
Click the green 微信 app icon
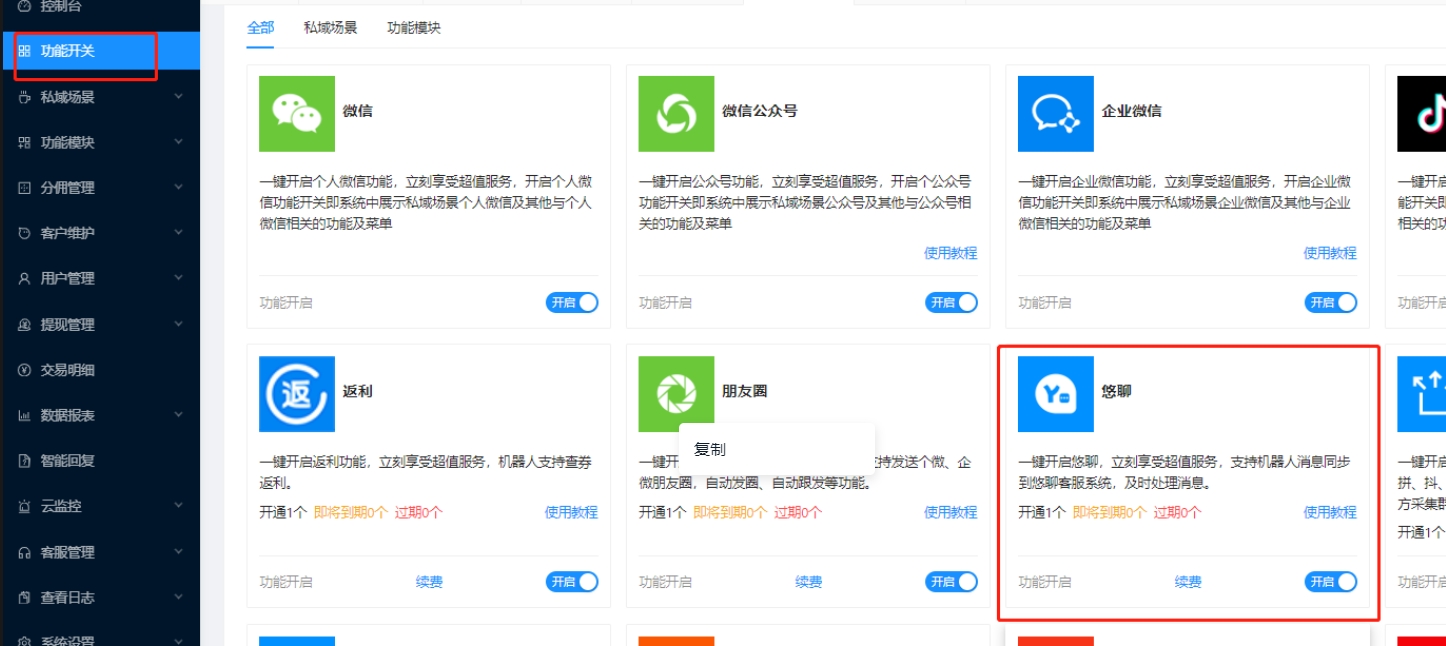[297, 114]
